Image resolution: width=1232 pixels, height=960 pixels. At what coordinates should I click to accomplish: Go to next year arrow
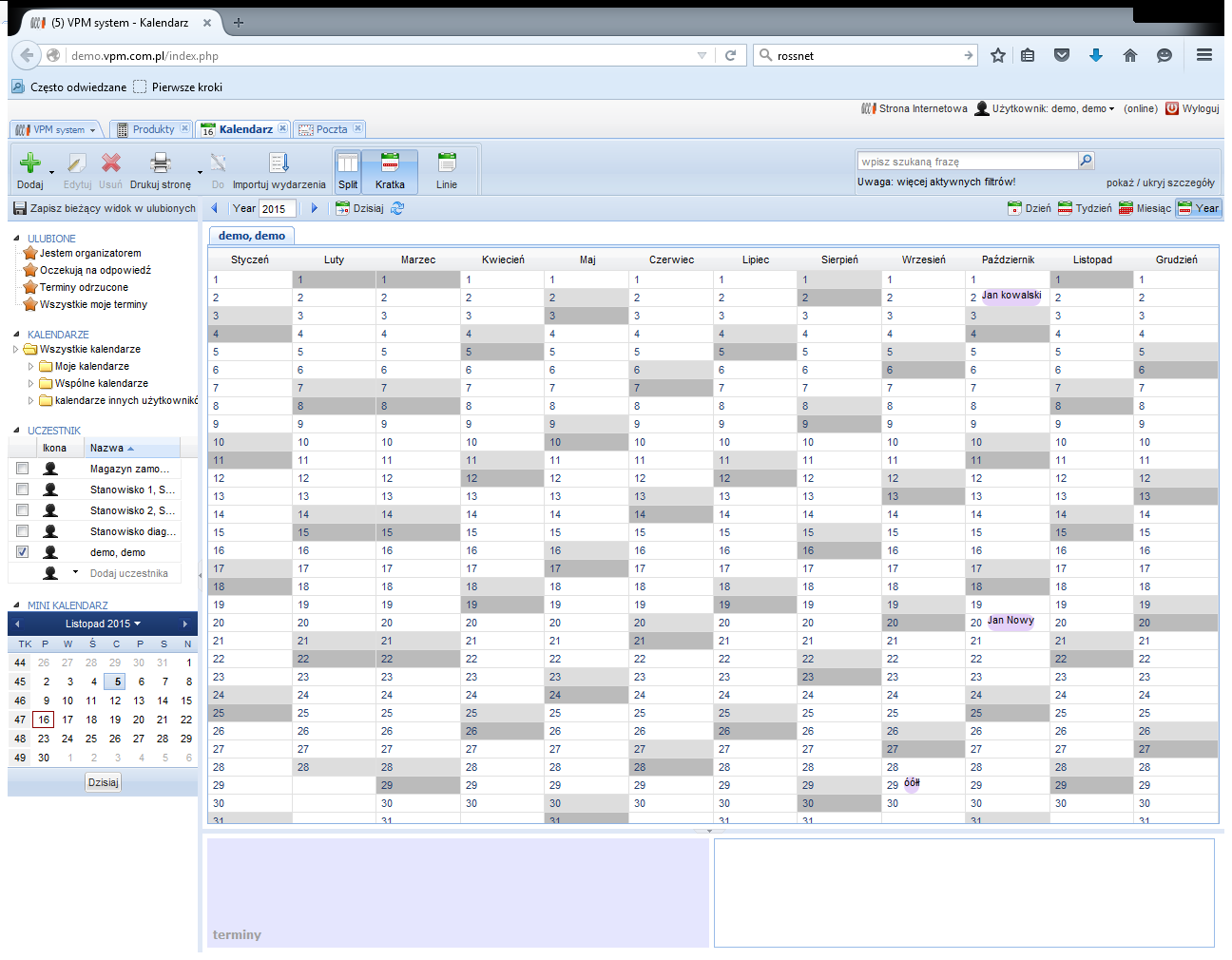pyautogui.click(x=315, y=208)
